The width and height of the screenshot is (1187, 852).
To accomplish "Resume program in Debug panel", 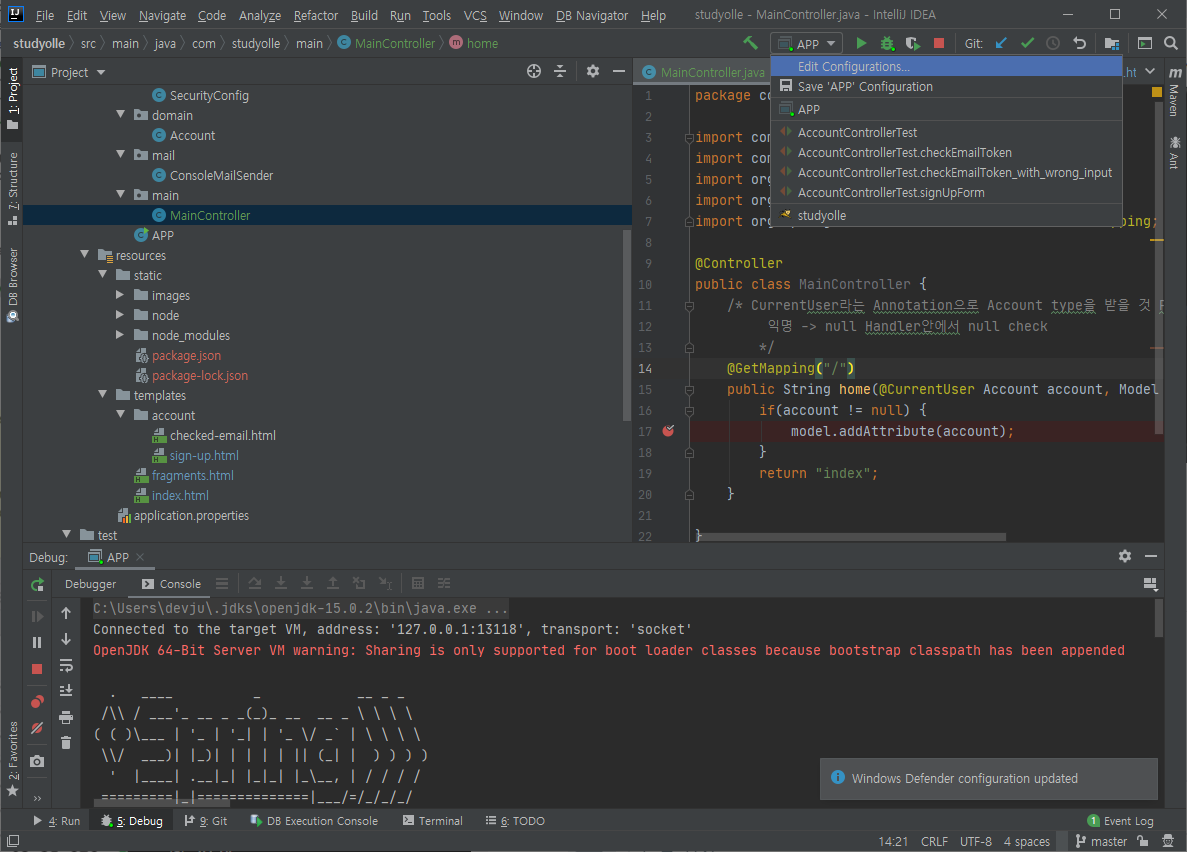I will click(x=37, y=616).
